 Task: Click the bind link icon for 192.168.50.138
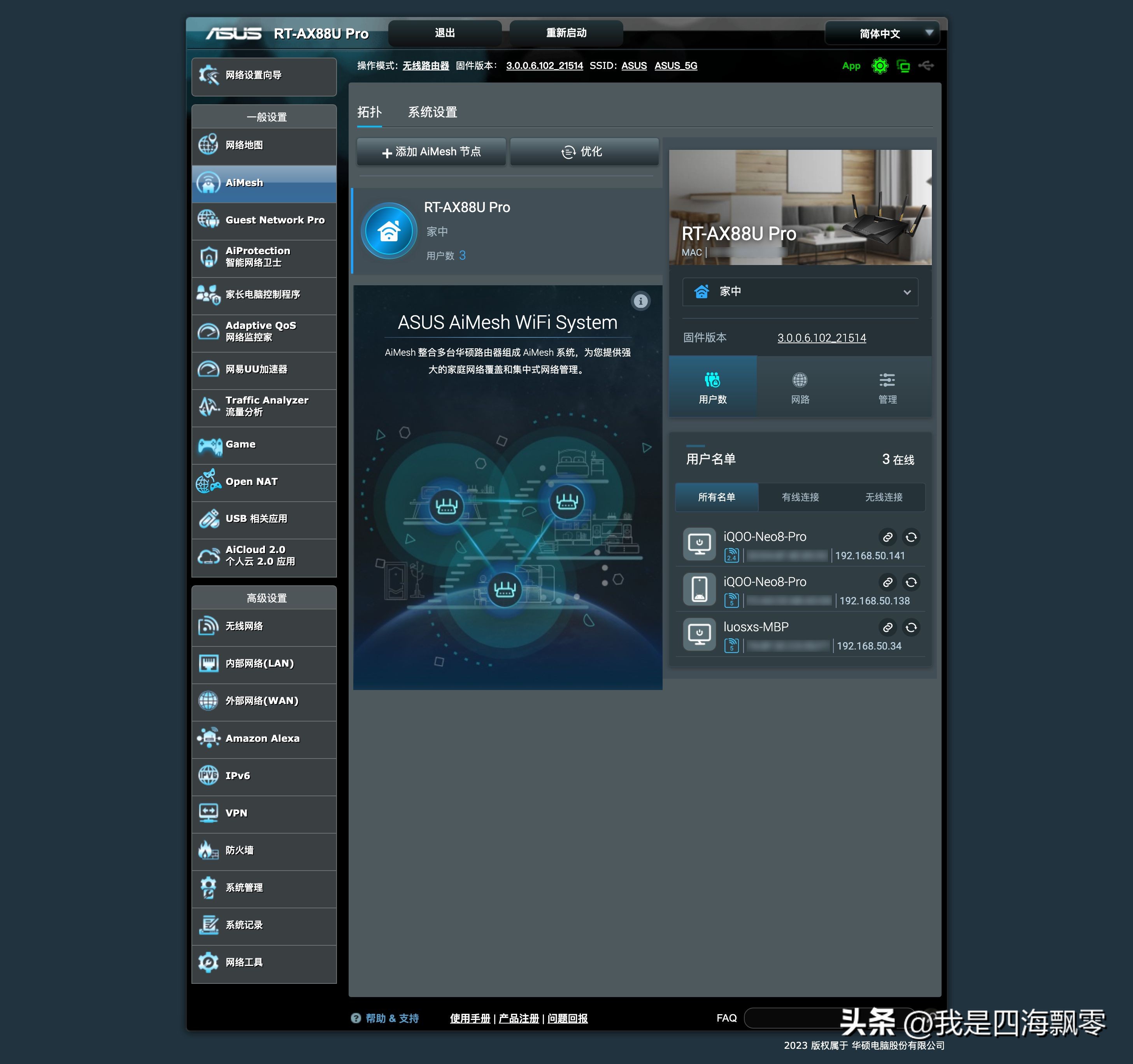[x=887, y=582]
